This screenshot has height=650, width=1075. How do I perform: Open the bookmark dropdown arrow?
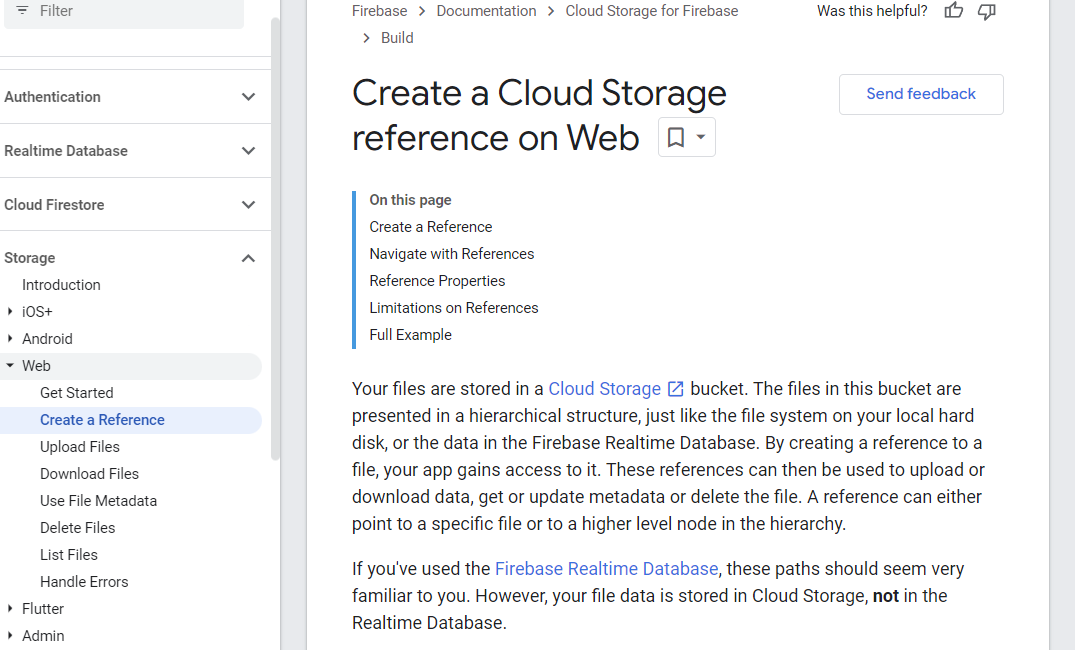tap(701, 137)
